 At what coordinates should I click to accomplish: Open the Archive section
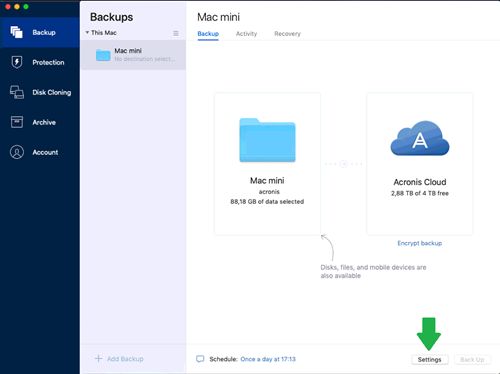(x=44, y=122)
